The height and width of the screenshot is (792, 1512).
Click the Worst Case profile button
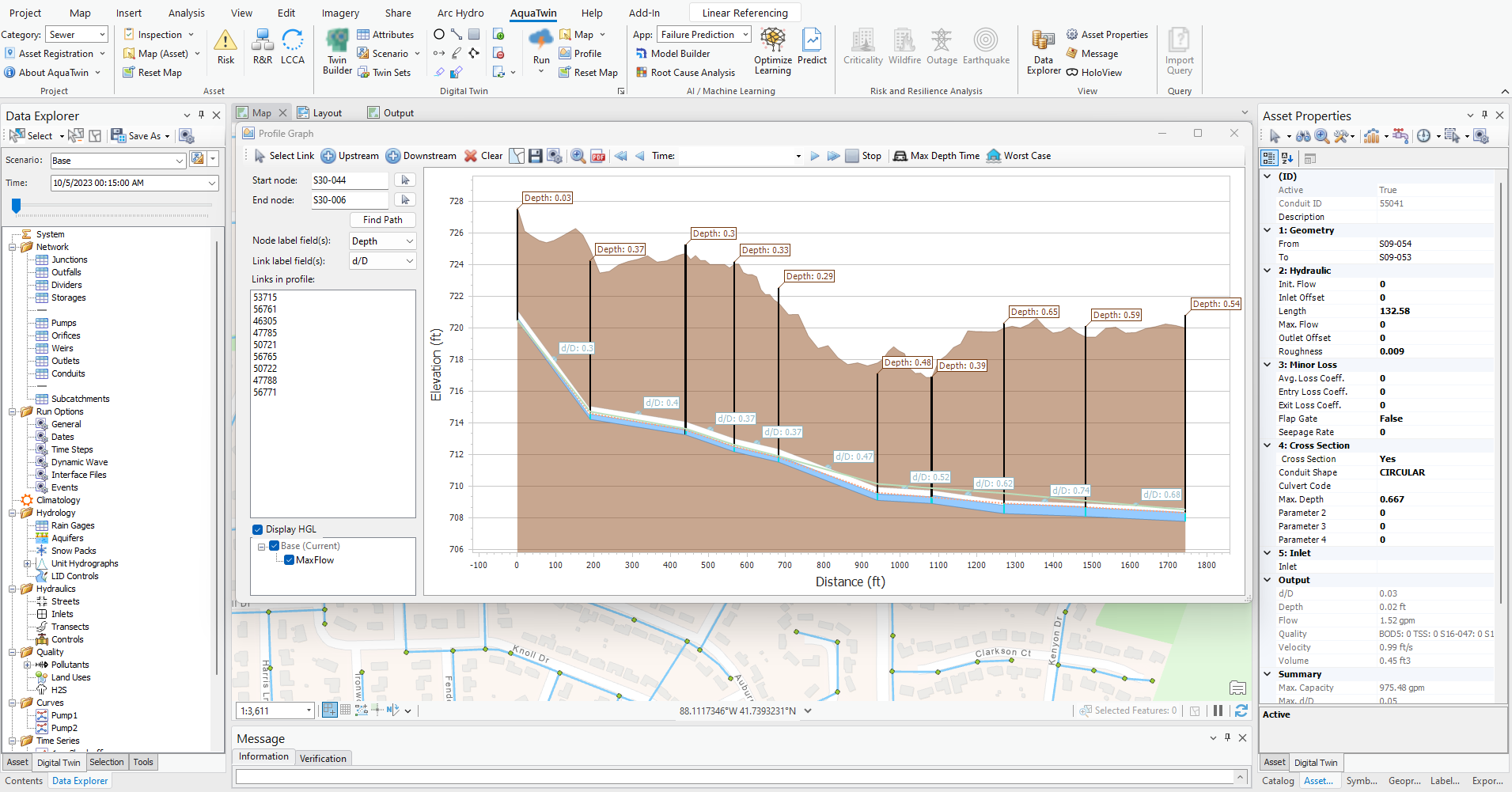(1019, 156)
